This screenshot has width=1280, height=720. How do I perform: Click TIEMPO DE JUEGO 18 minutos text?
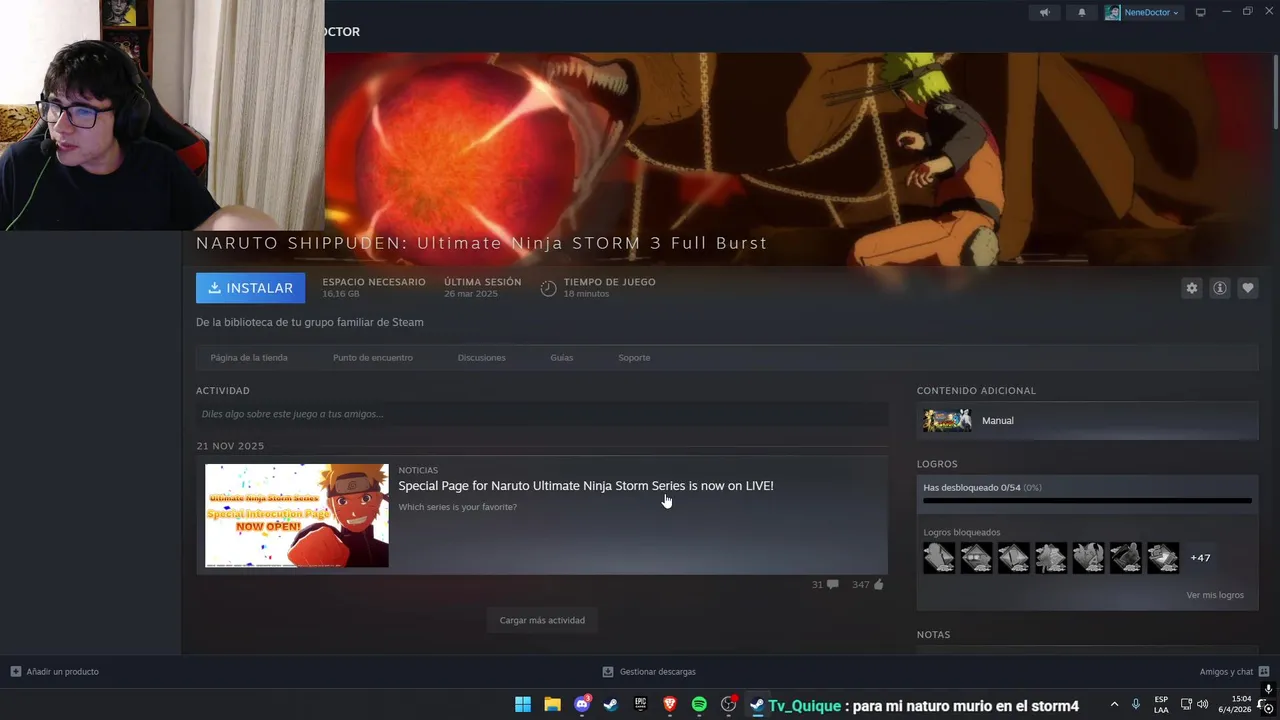point(609,288)
